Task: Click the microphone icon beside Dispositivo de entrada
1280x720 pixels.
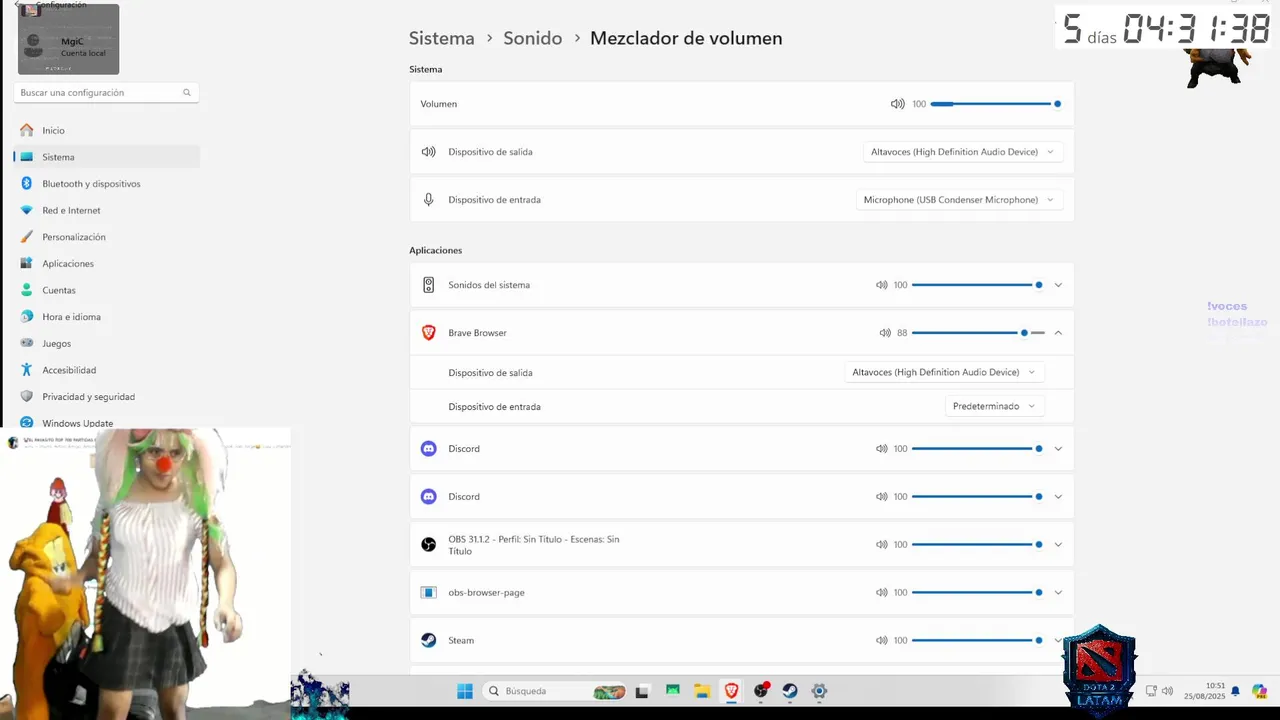Action: pos(428,200)
